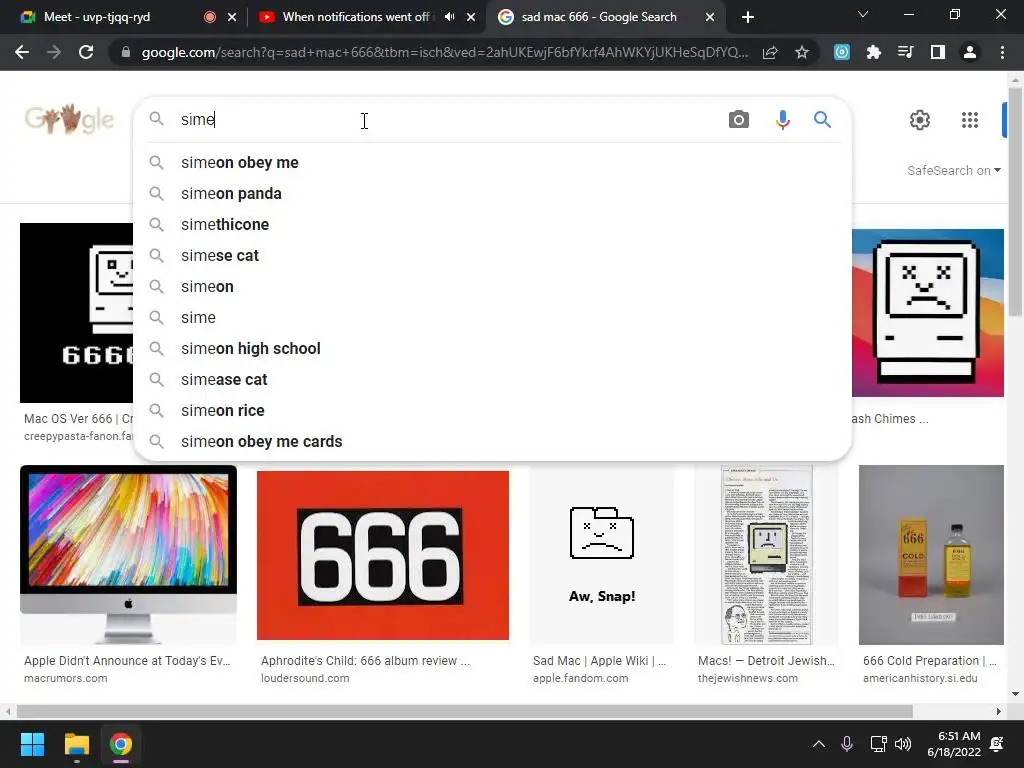Close the Meet tab
The image size is (1024, 768).
click(x=232, y=17)
